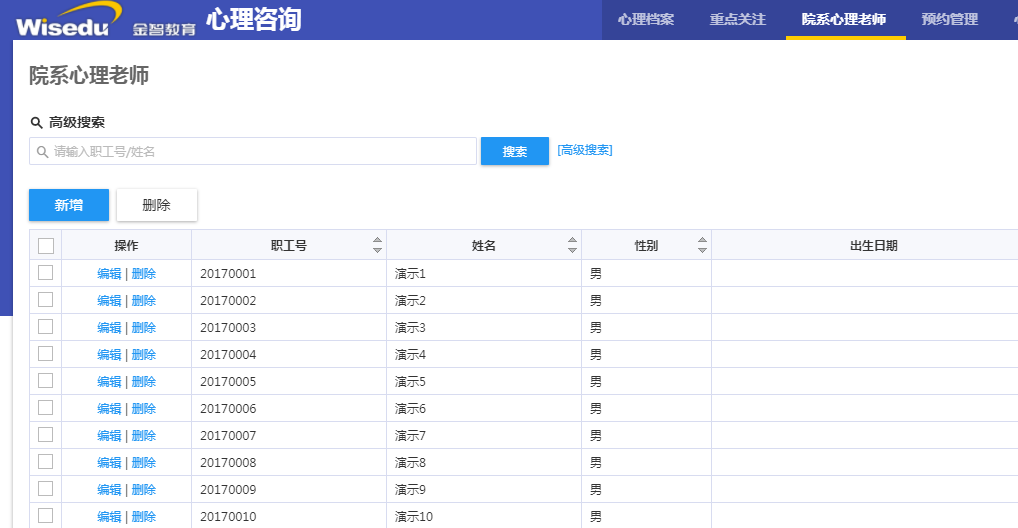Check the row for 20170001
1018x528 pixels.
(x=45, y=273)
